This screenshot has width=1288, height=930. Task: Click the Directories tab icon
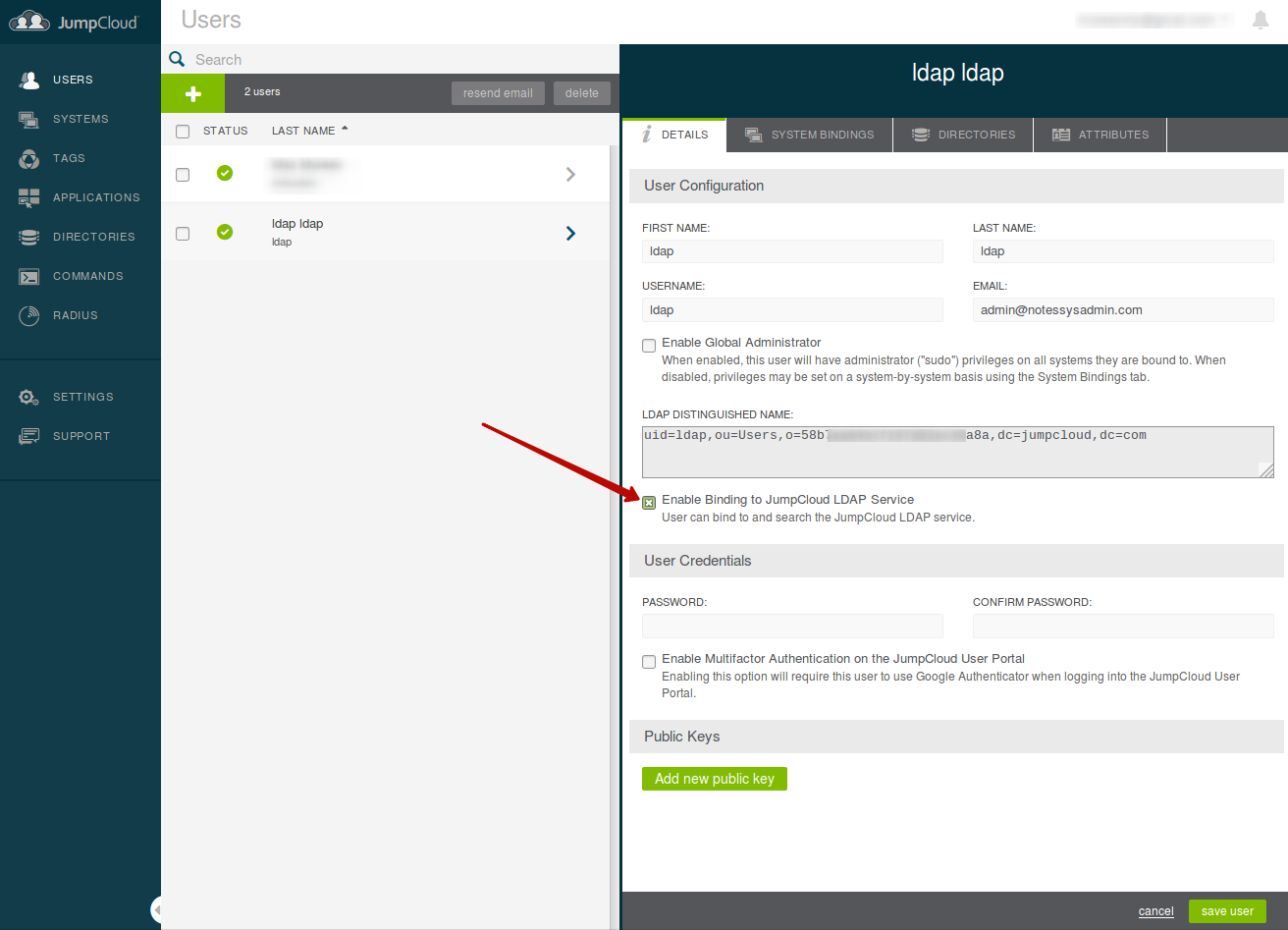tap(920, 135)
